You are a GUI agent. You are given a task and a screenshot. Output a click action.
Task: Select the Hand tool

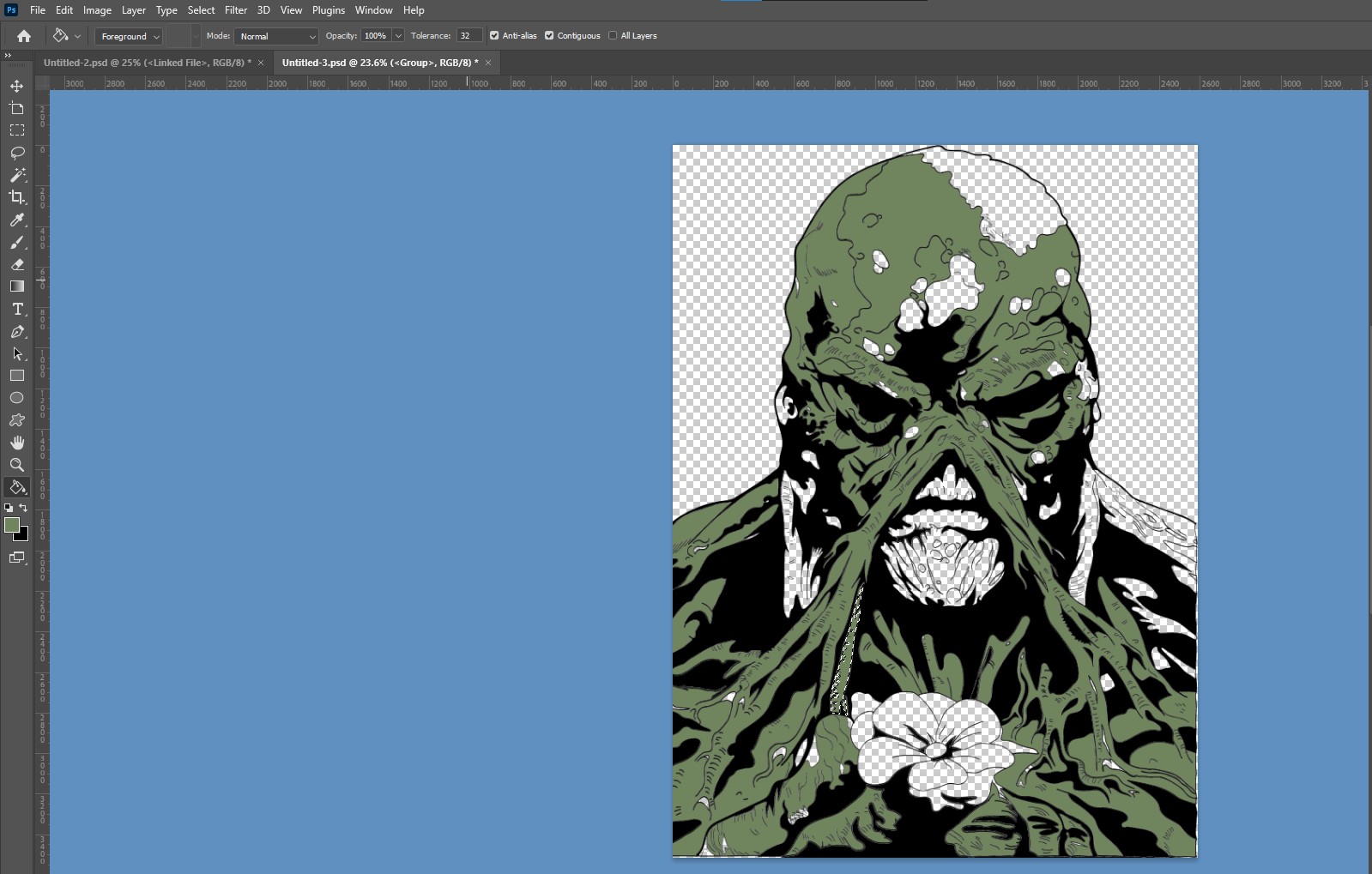point(16,443)
